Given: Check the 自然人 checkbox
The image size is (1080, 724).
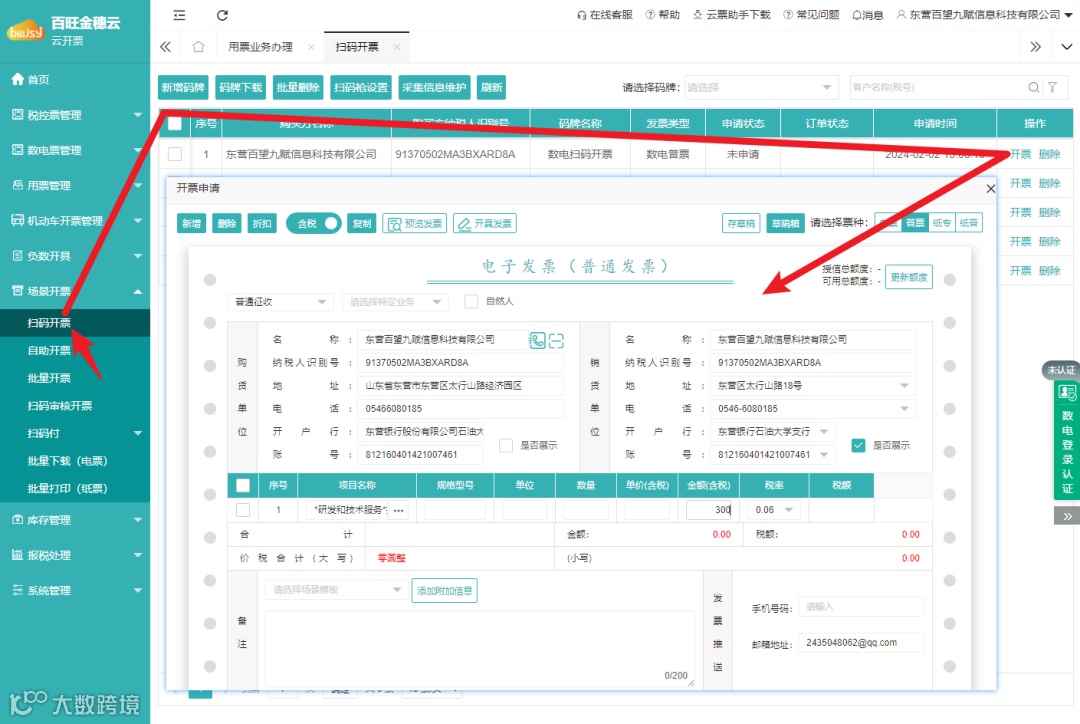Looking at the screenshot, I should pos(471,301).
